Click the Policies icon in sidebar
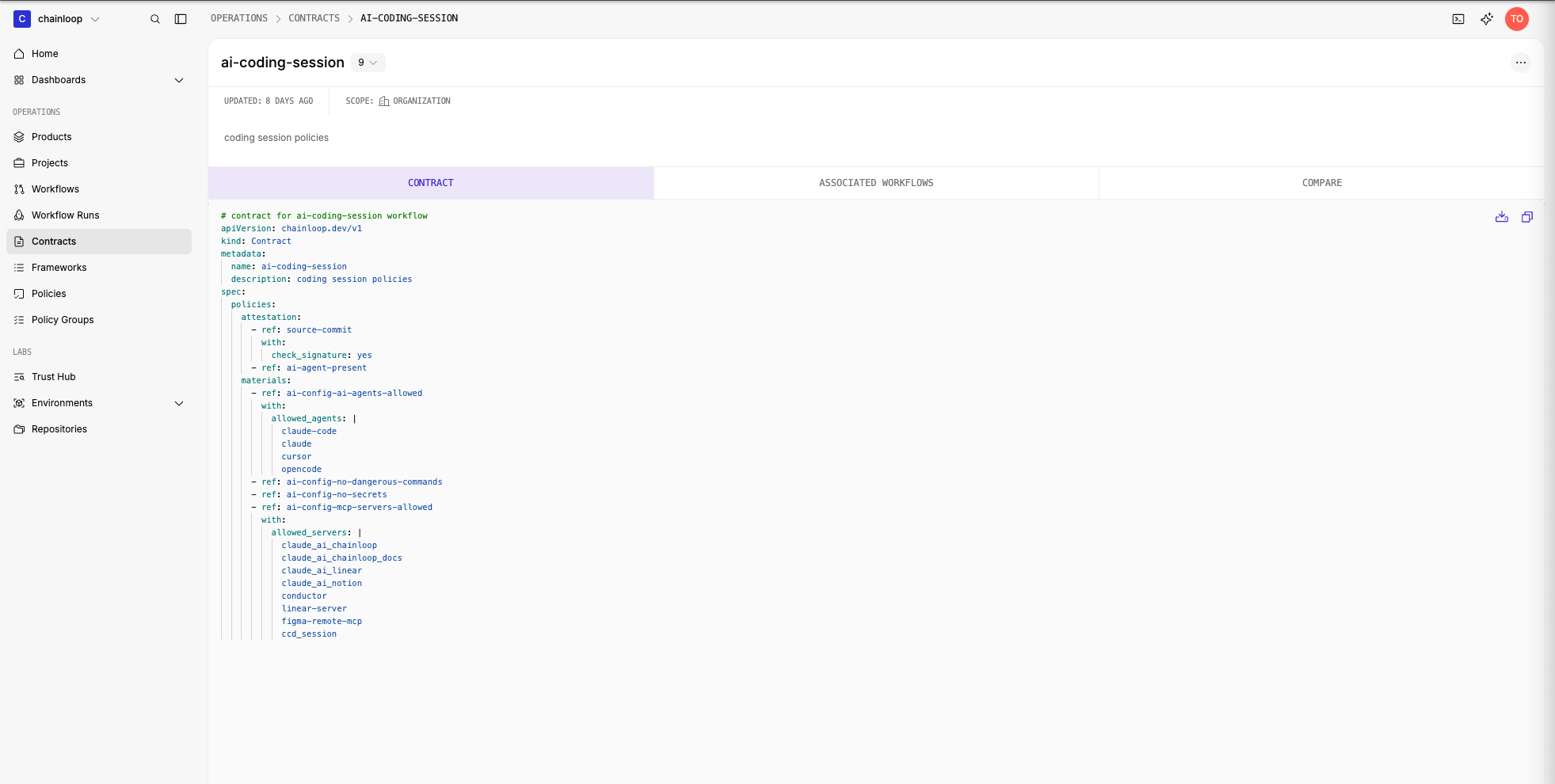1555x784 pixels. pyautogui.click(x=19, y=294)
